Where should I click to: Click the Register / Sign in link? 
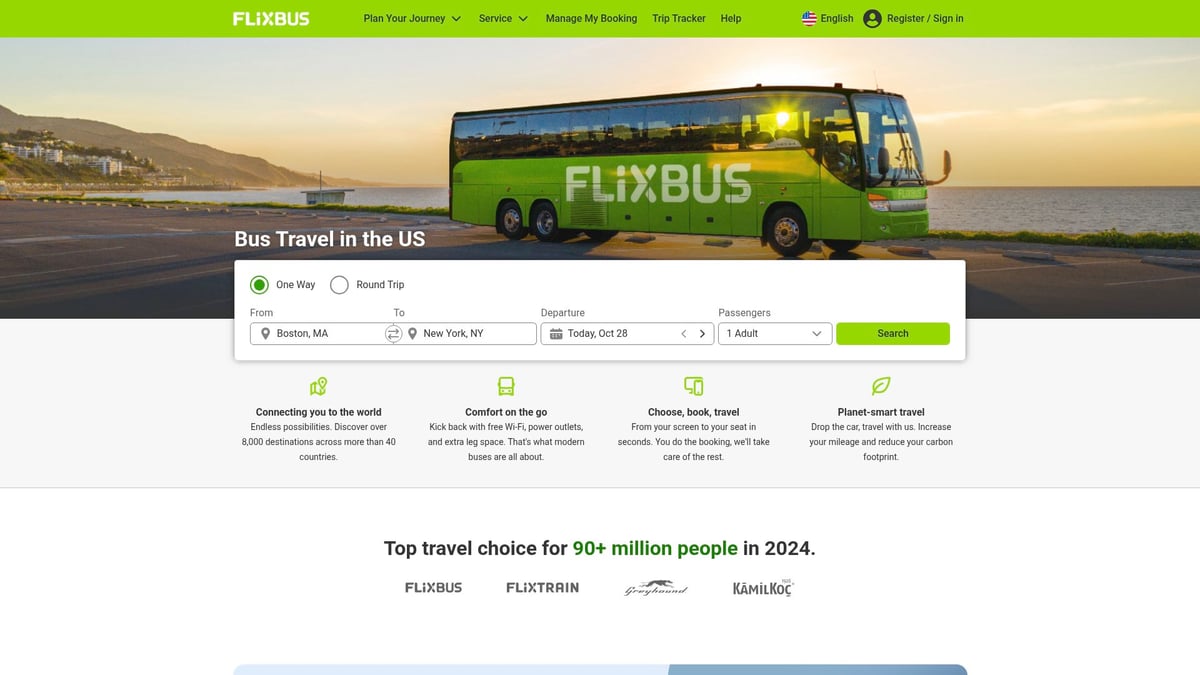tap(925, 18)
